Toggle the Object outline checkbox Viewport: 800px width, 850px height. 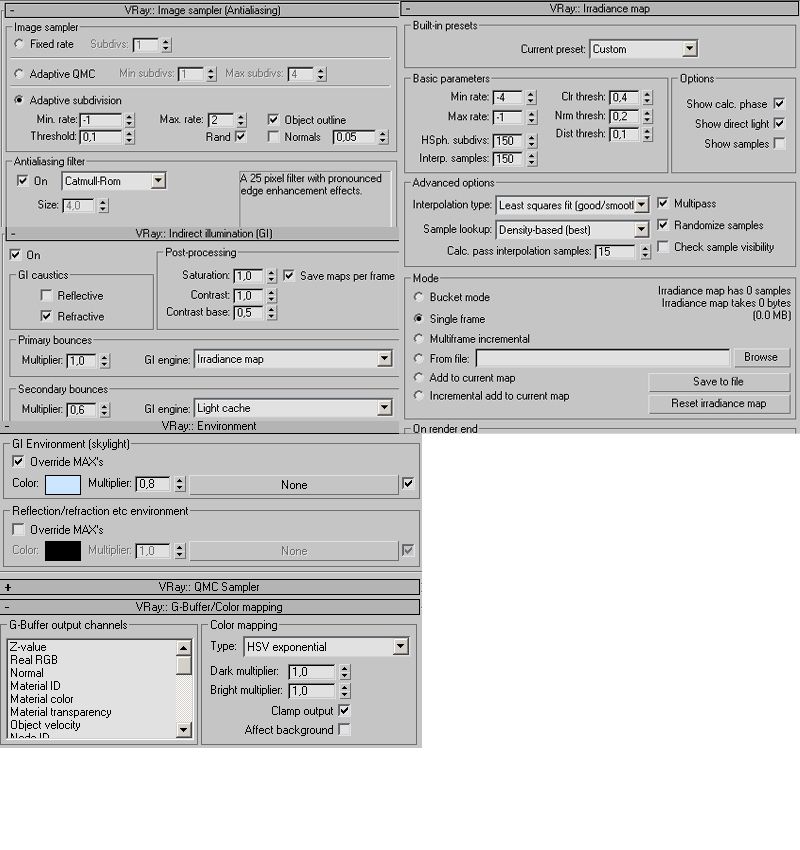tap(273, 119)
